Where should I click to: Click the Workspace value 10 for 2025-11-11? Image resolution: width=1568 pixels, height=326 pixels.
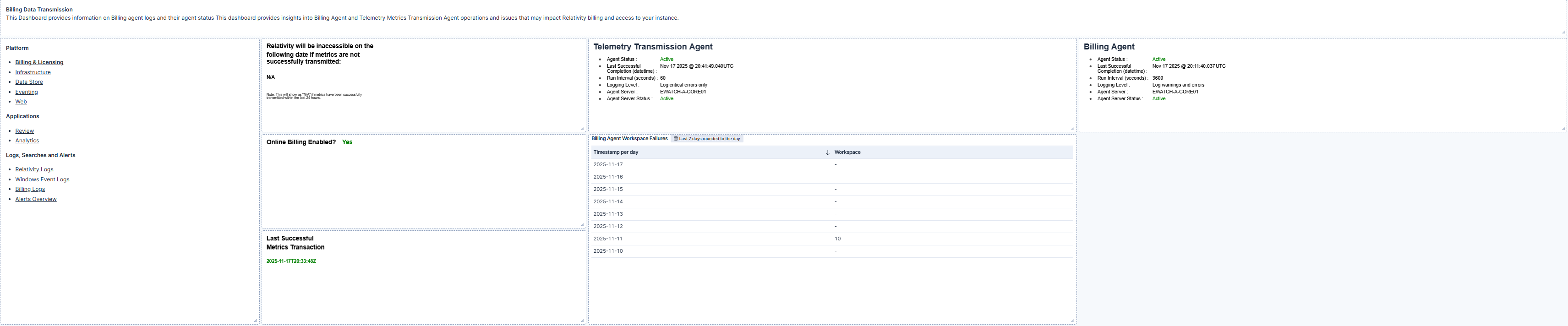click(837, 239)
